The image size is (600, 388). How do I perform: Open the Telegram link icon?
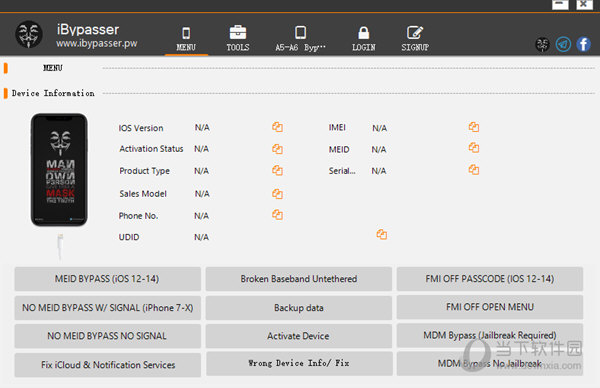pos(563,44)
